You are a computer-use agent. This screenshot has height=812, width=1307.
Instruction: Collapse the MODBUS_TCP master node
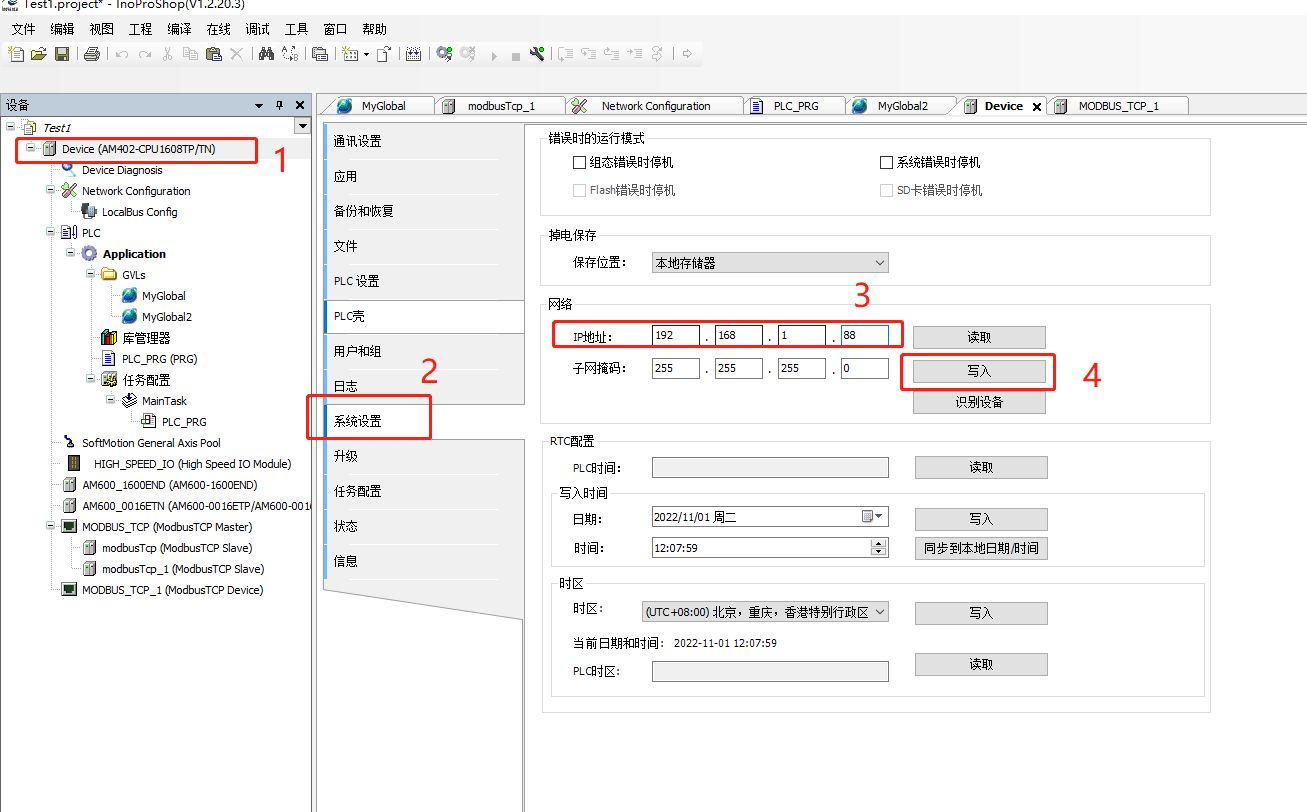tap(51, 526)
